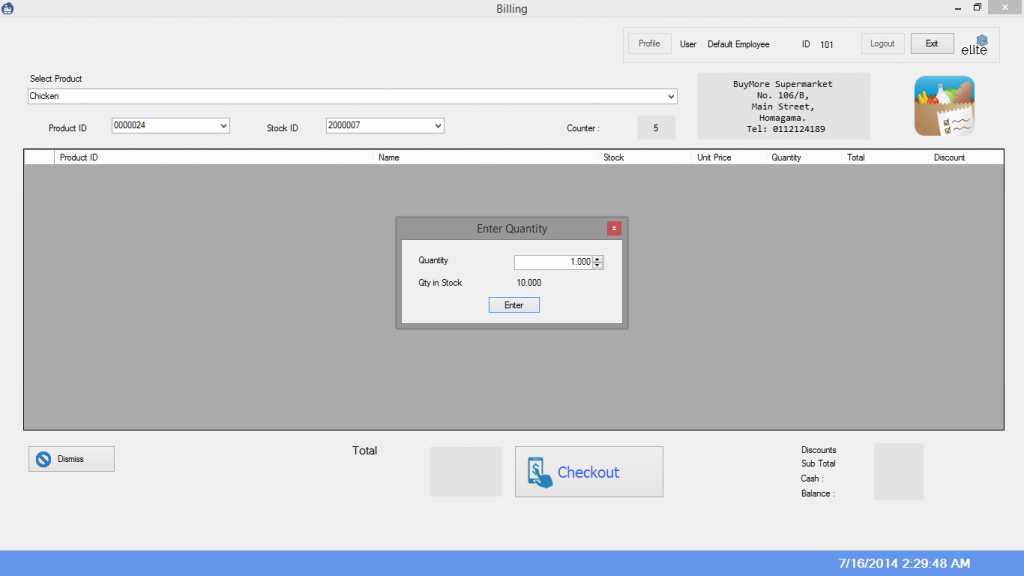Close the Enter Quantity dialog
The width and height of the screenshot is (1024, 576).
[614, 229]
